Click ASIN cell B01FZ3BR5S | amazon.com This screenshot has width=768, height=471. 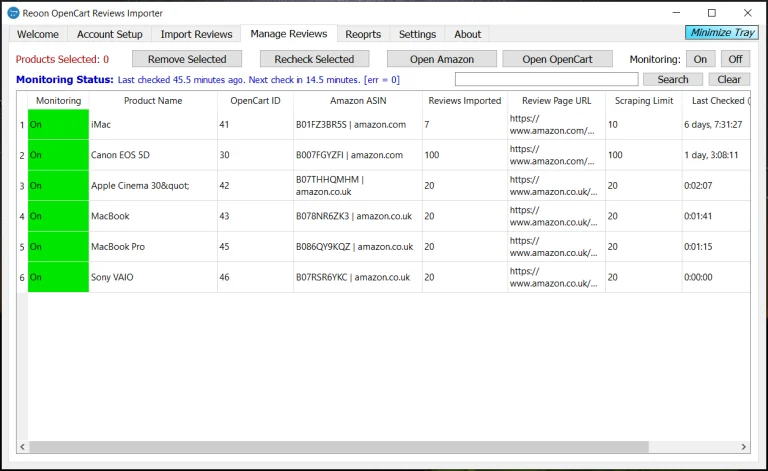point(358,124)
